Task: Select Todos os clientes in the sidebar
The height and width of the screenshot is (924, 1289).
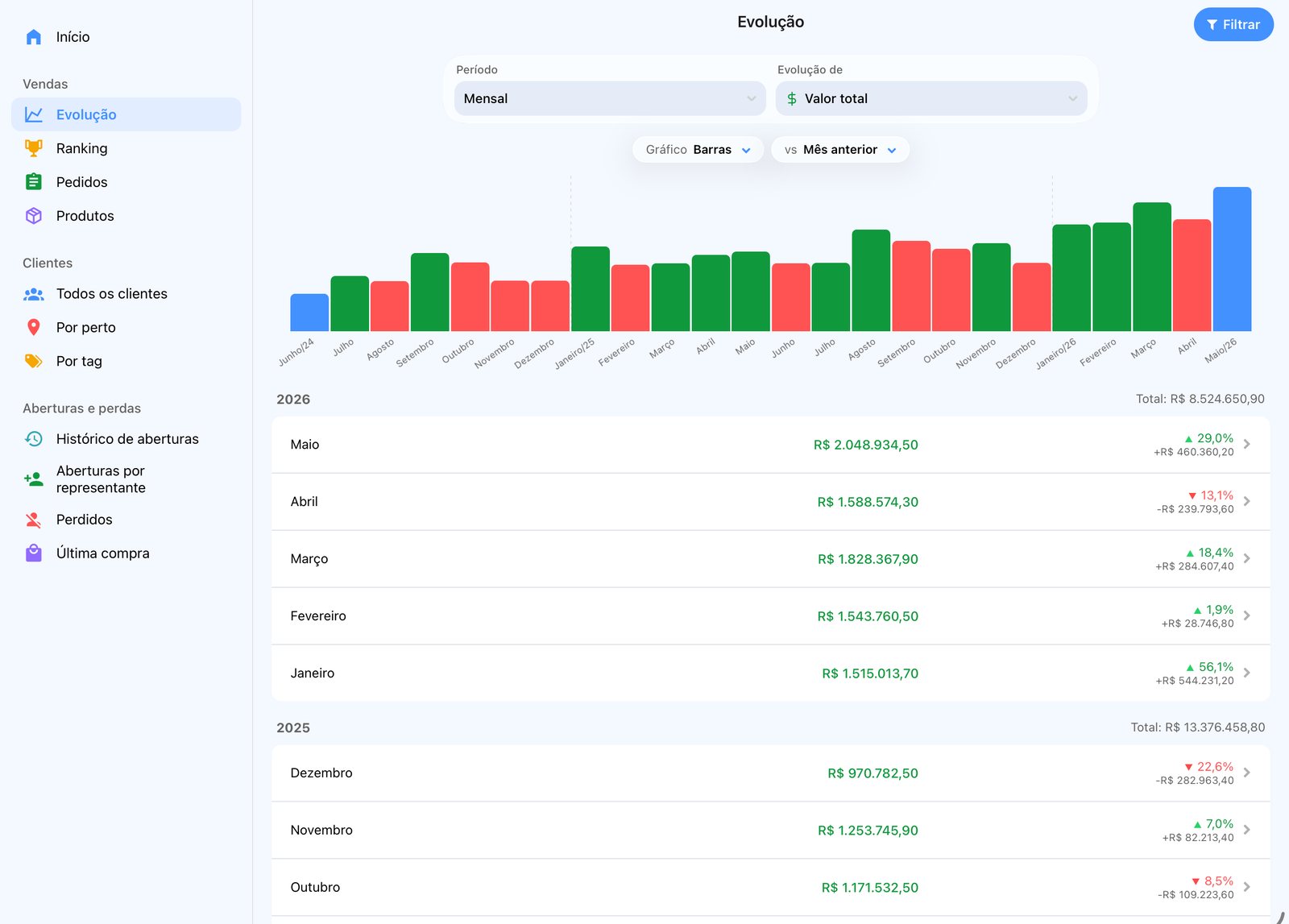Action: click(126, 294)
